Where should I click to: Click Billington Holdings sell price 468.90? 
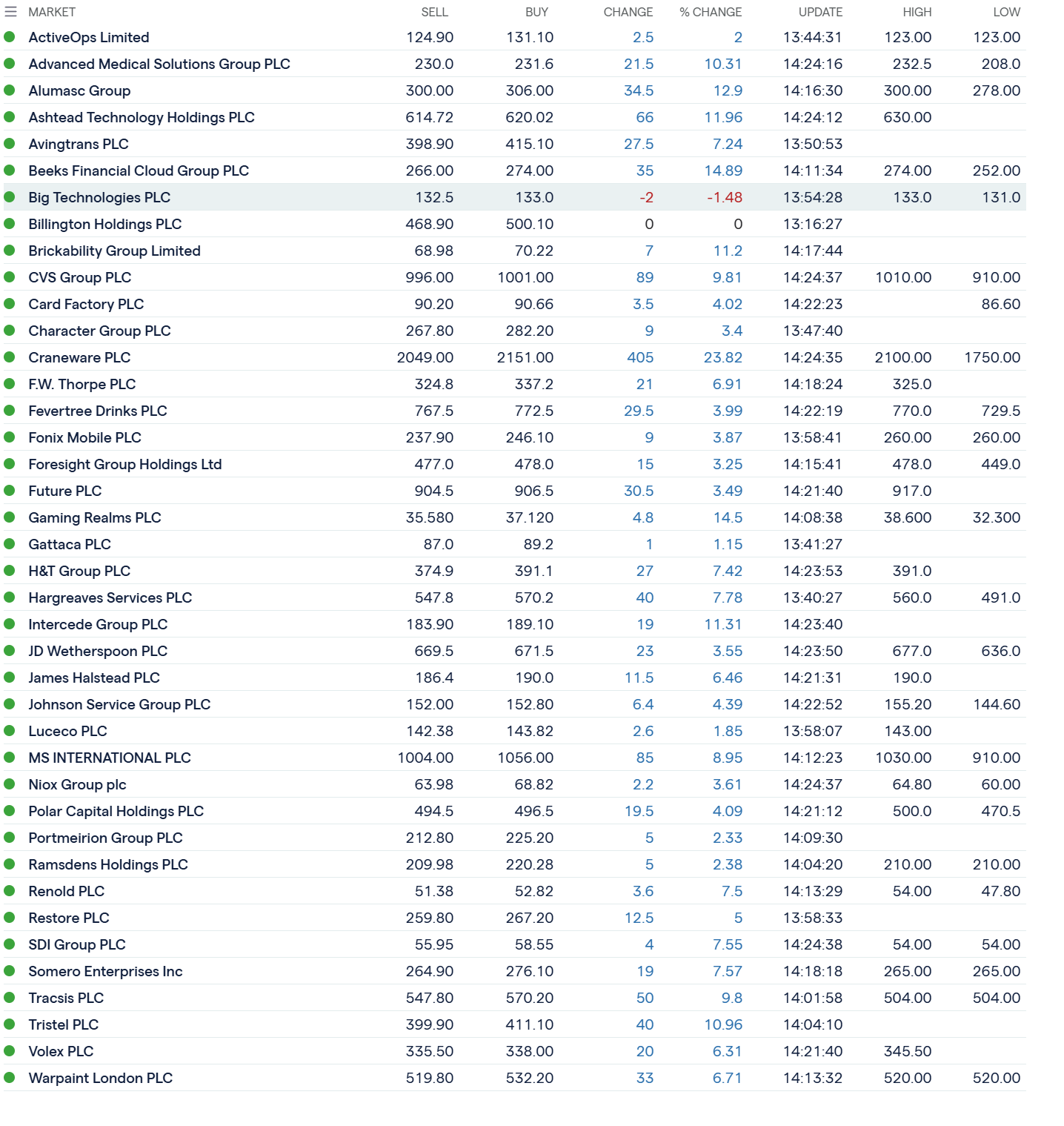(430, 224)
